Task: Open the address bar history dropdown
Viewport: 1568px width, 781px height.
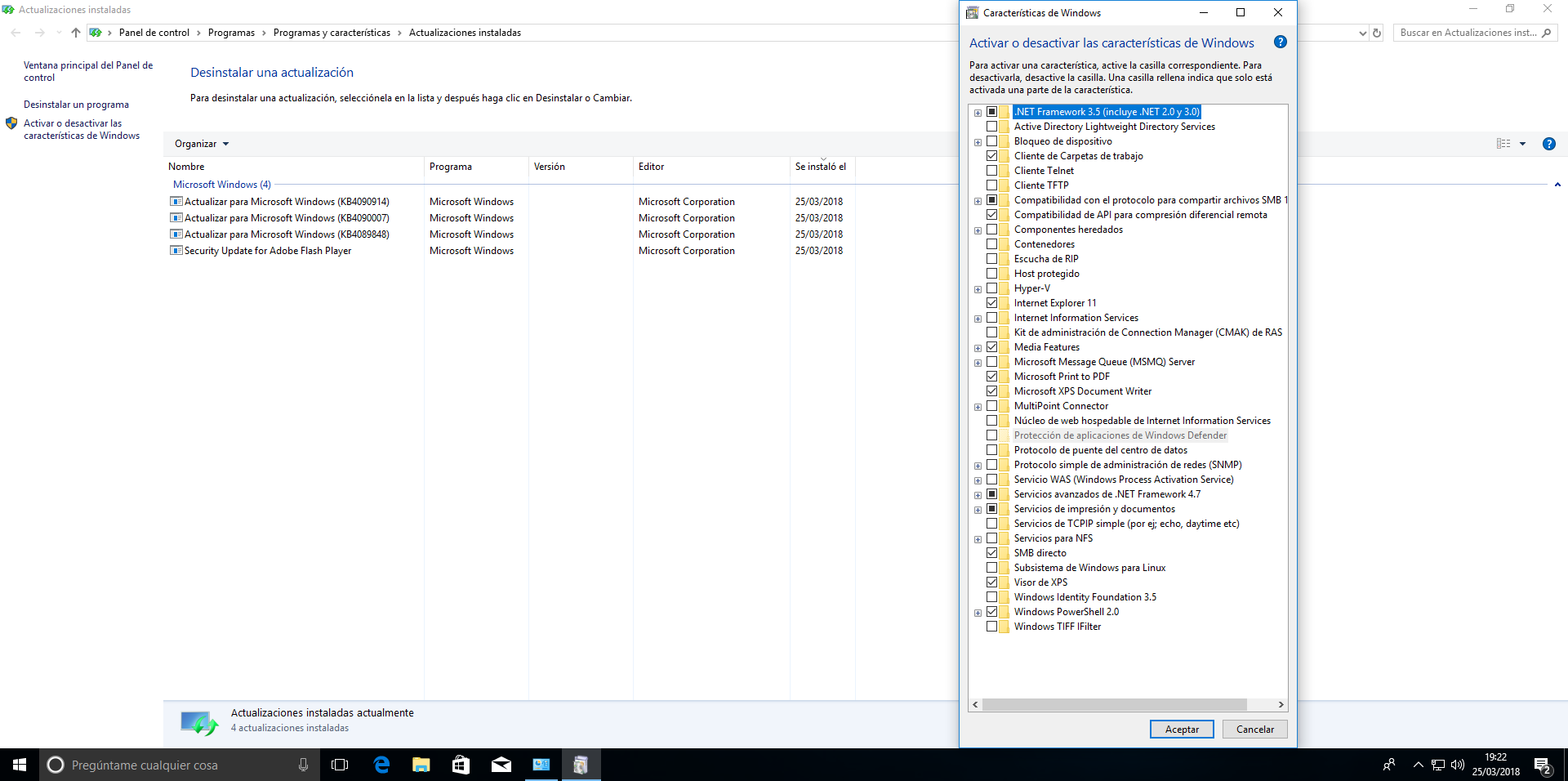Action: [1362, 33]
